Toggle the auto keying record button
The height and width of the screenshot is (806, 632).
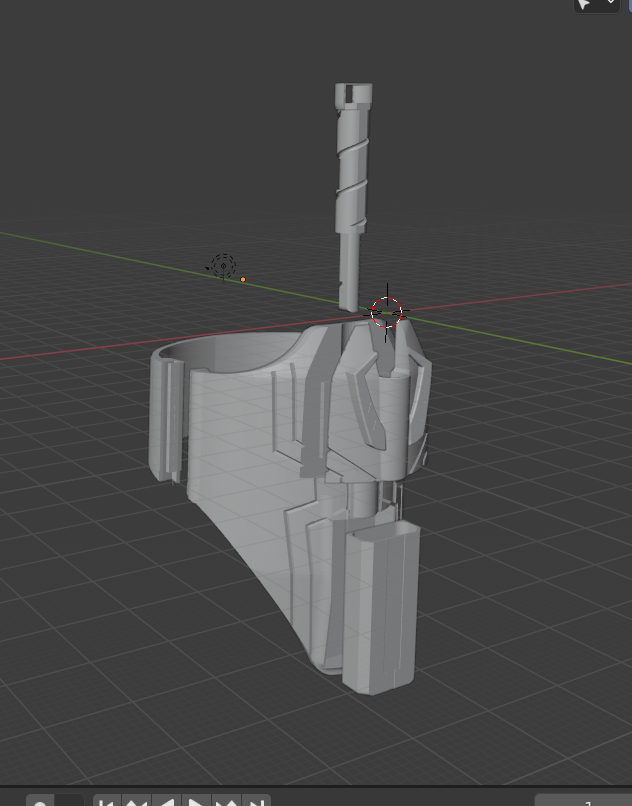pos(40,802)
